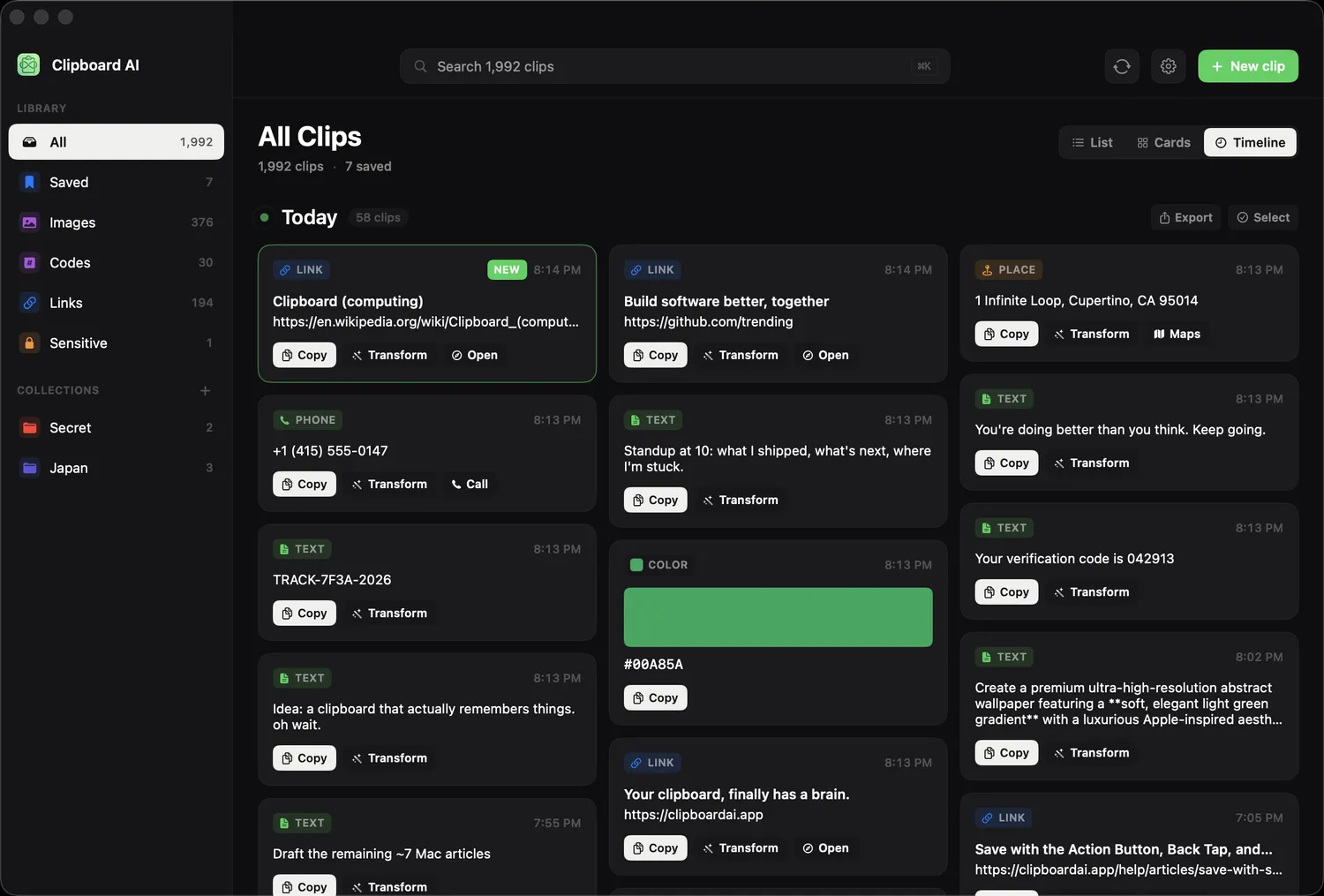Open the Secret collection
This screenshot has width=1324, height=896.
click(x=117, y=427)
